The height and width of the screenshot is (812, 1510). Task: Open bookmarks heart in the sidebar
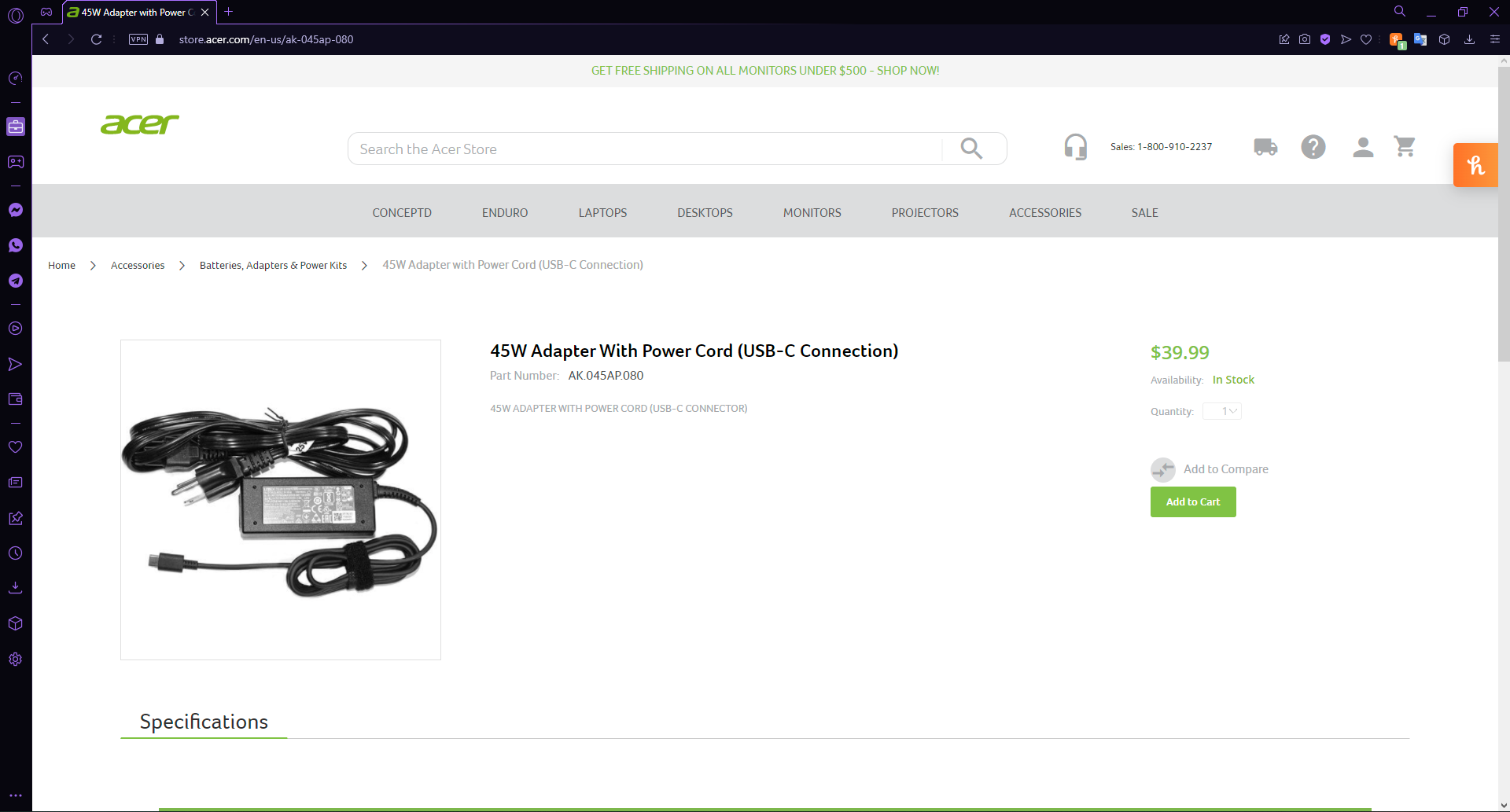tap(16, 446)
